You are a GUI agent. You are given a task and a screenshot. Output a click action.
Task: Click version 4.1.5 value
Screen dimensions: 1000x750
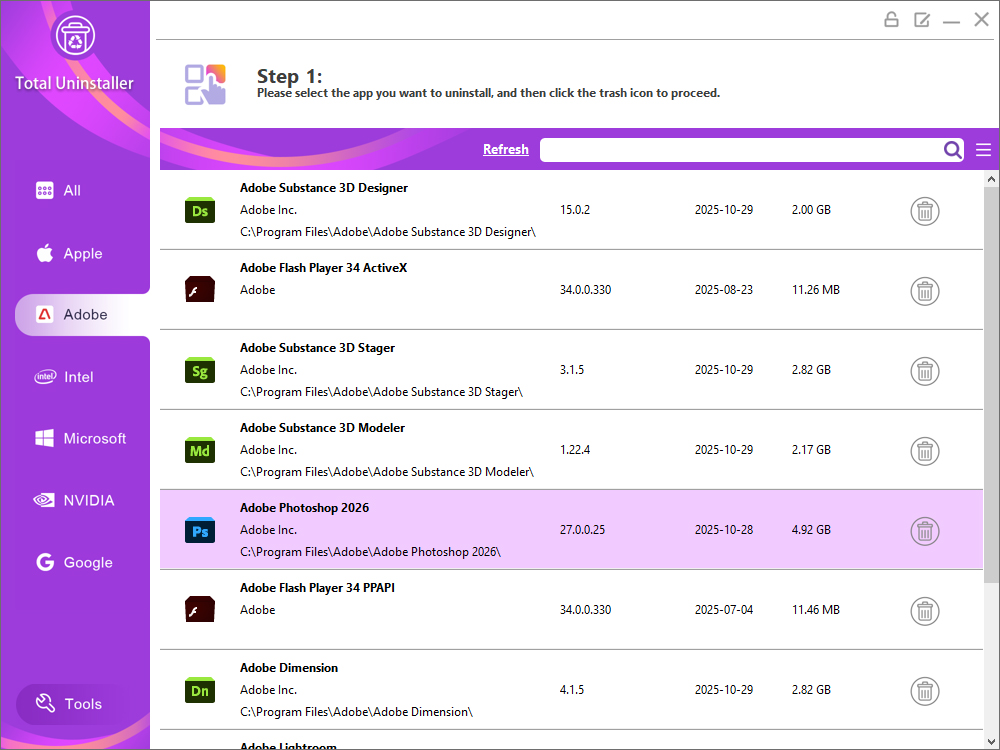point(571,690)
